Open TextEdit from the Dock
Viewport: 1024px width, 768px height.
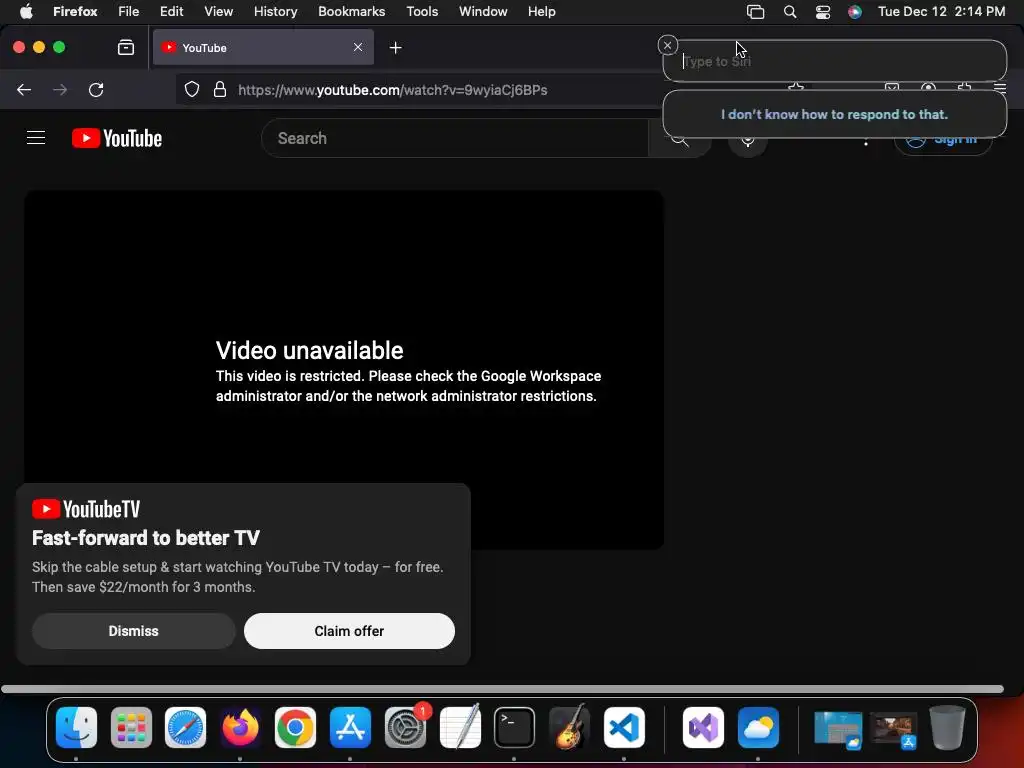pyautogui.click(x=460, y=727)
